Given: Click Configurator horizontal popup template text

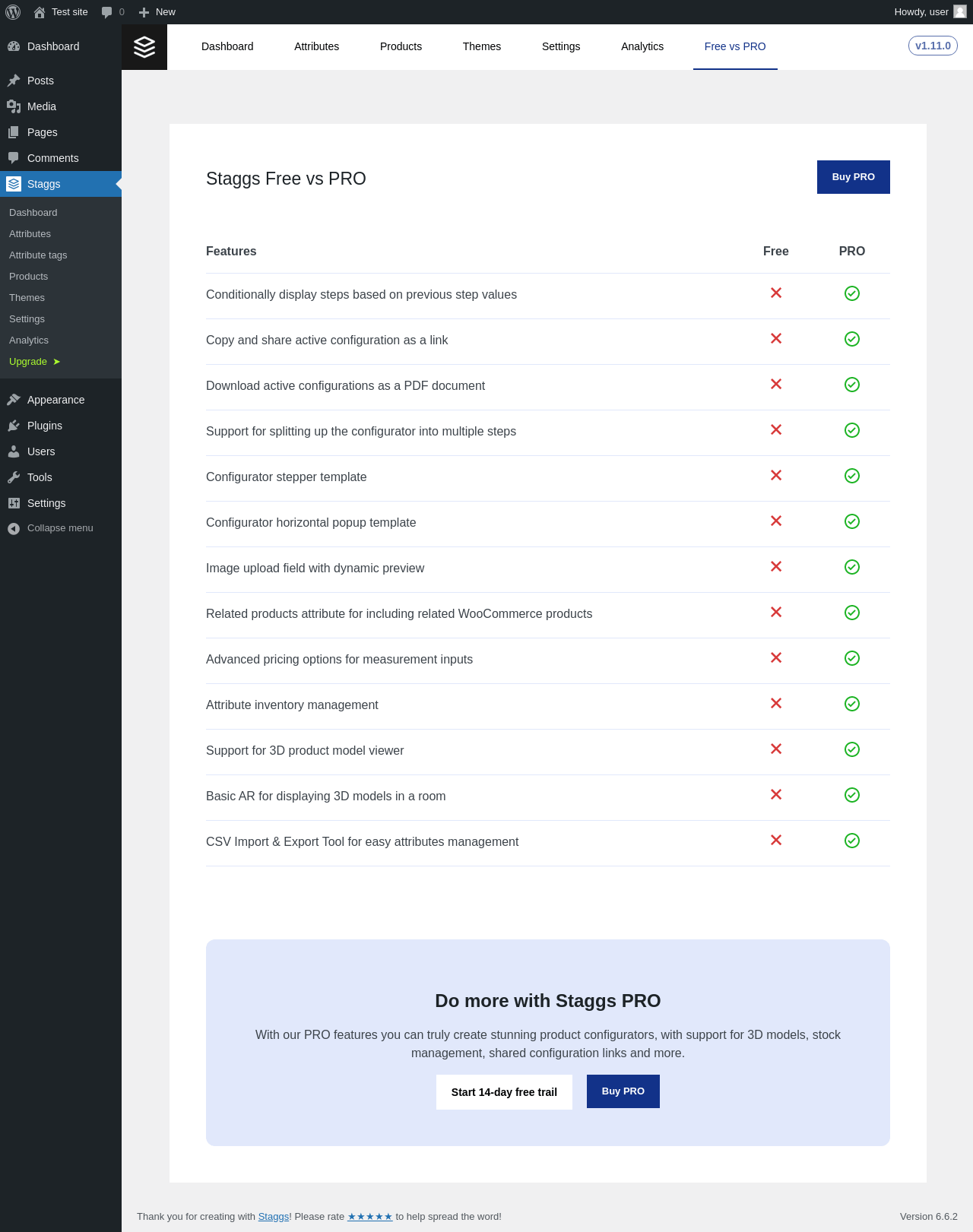Looking at the screenshot, I should click(311, 523).
